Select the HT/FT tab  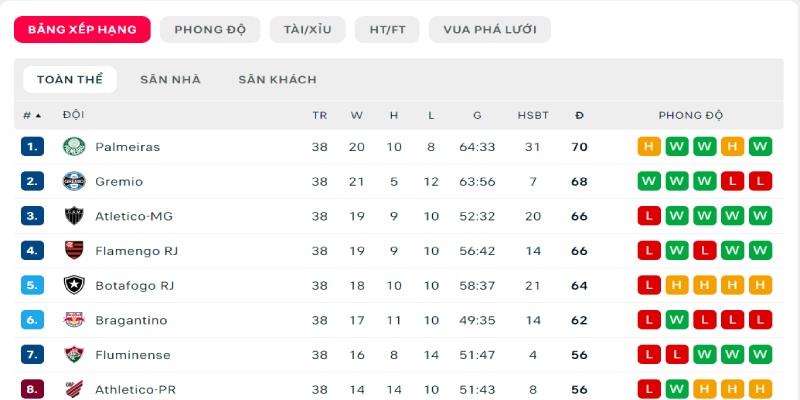(x=387, y=30)
